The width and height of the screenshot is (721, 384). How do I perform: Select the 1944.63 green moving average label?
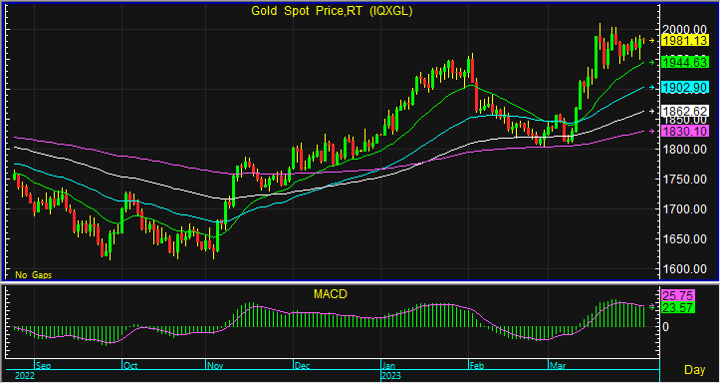pyautogui.click(x=685, y=63)
